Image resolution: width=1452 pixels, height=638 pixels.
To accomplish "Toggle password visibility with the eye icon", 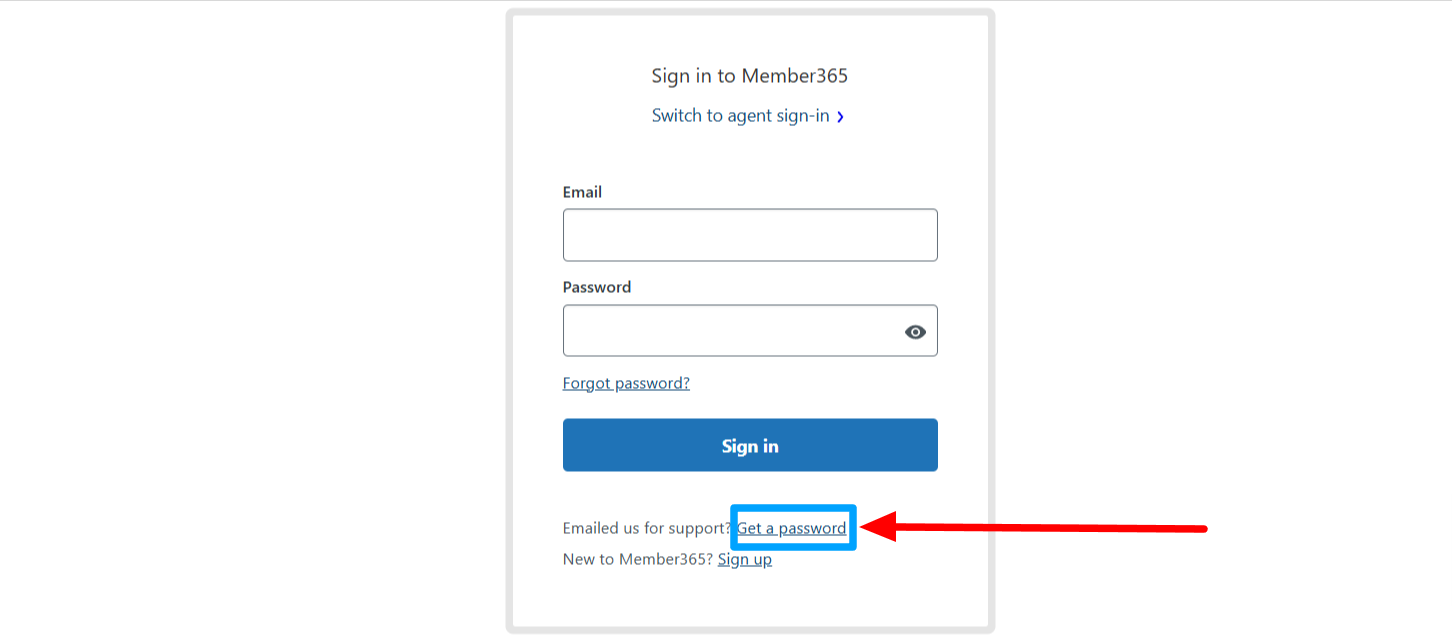I will 915,332.
